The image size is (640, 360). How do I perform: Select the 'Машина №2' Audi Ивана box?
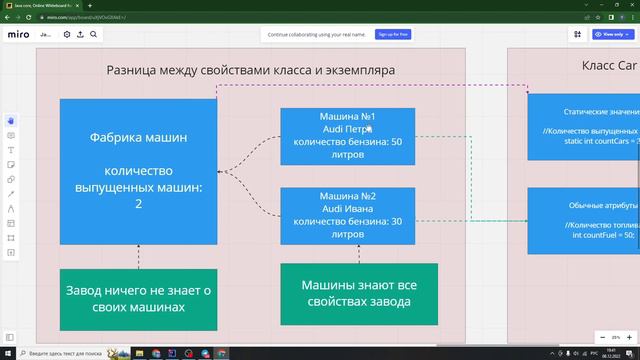[x=348, y=216]
